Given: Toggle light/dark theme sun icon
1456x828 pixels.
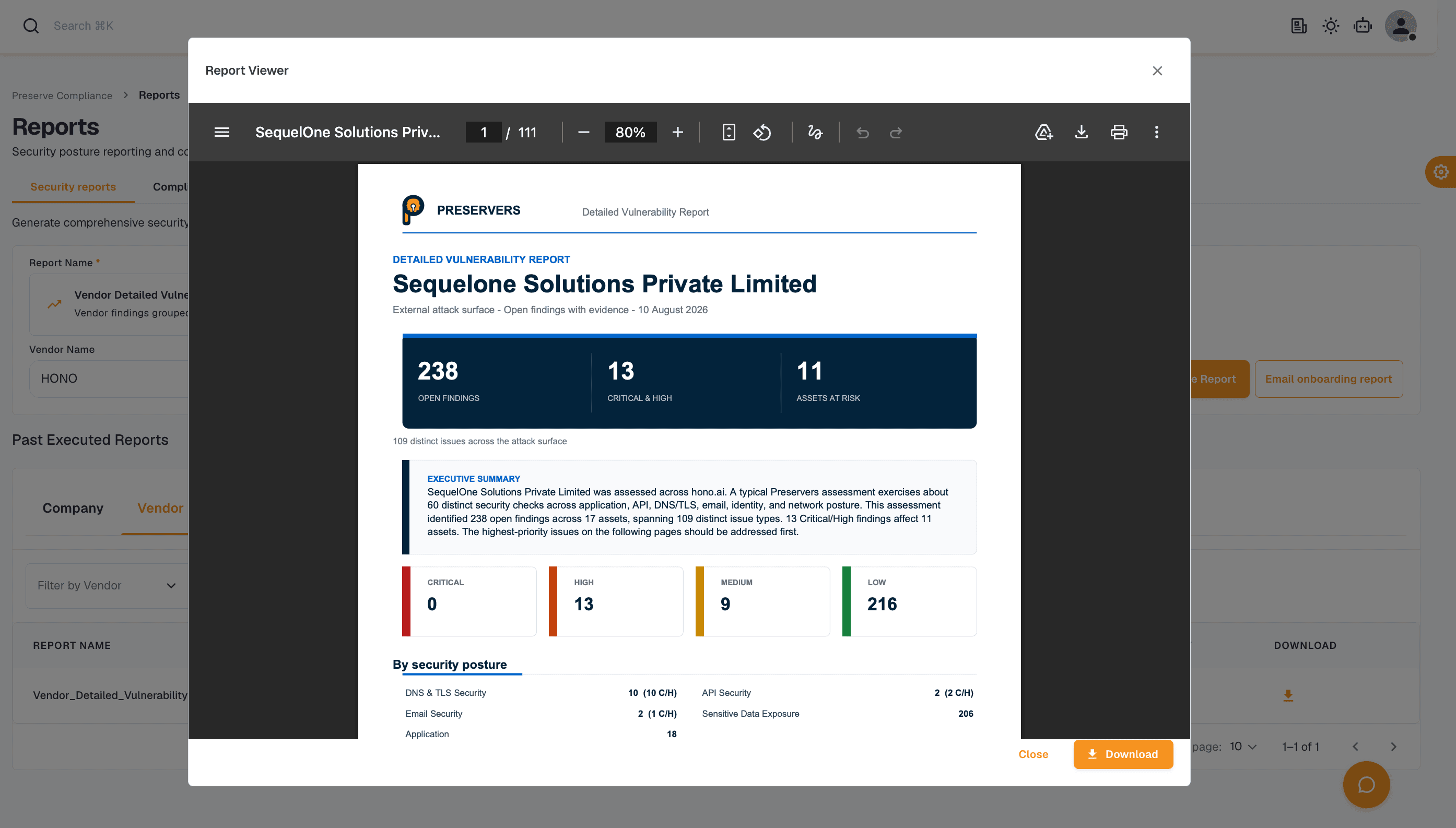Looking at the screenshot, I should (1331, 26).
